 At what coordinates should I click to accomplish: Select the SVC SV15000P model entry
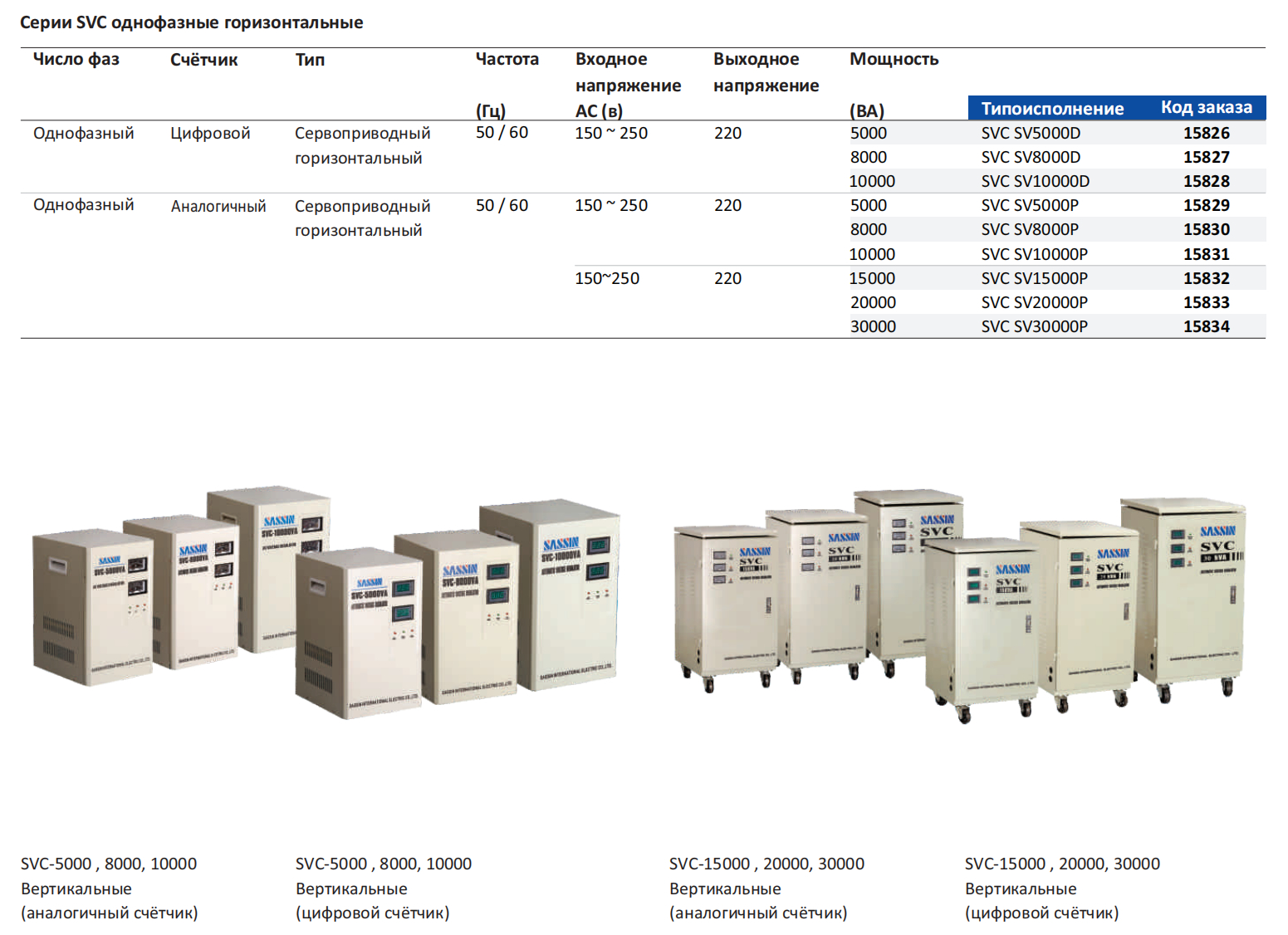(1034, 278)
